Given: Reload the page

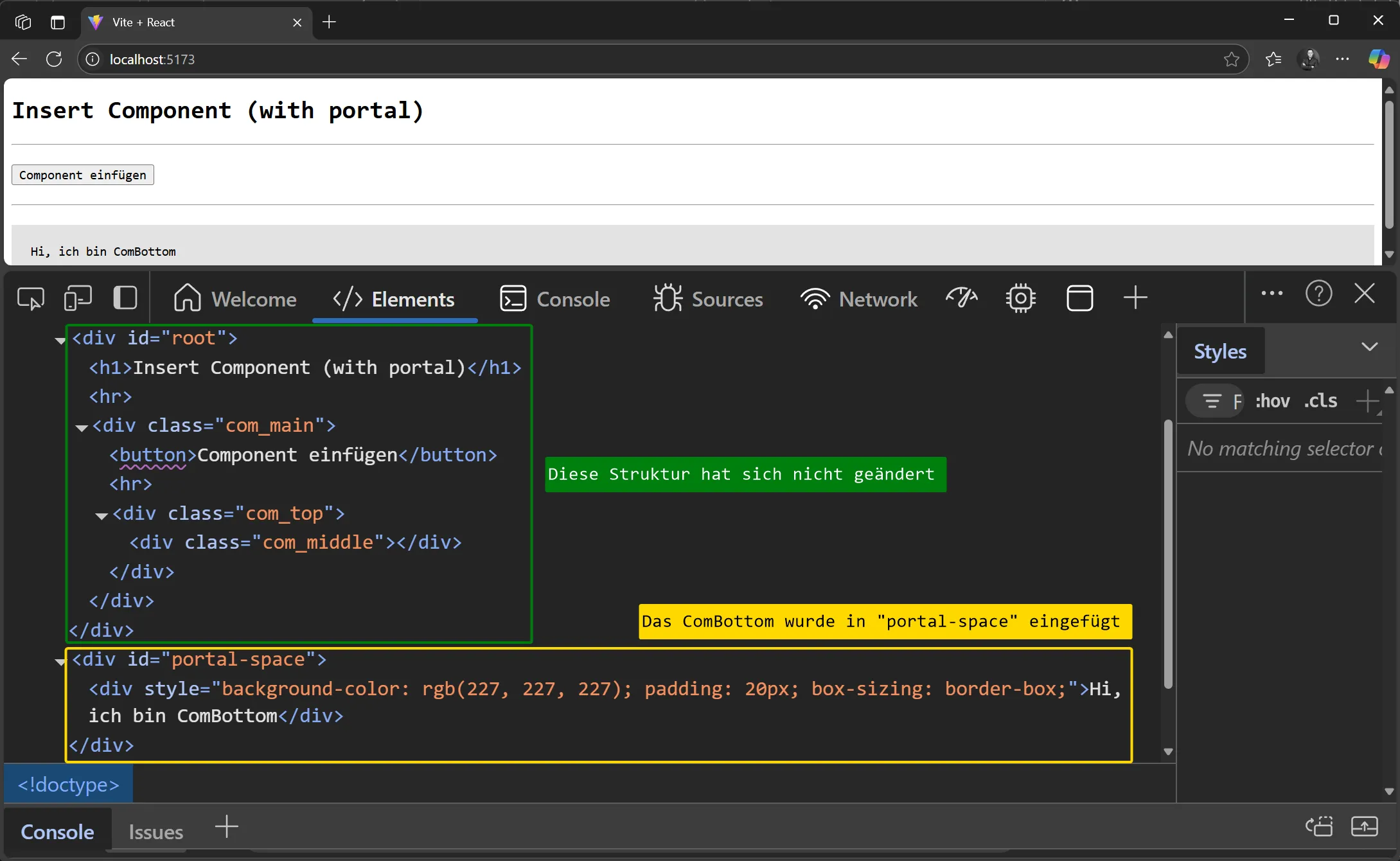Looking at the screenshot, I should point(54,59).
